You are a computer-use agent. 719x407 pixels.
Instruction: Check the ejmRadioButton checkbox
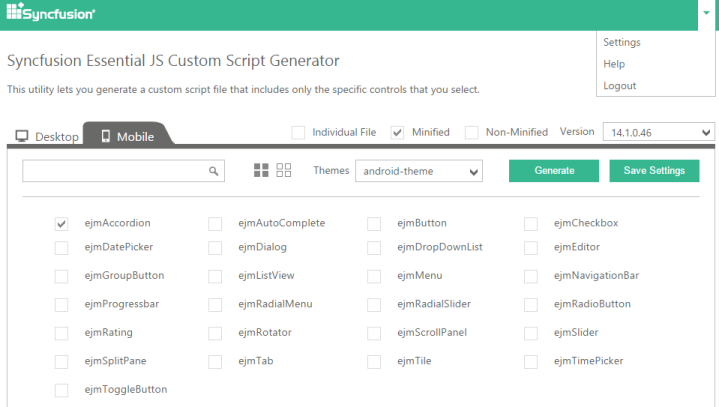click(x=531, y=305)
